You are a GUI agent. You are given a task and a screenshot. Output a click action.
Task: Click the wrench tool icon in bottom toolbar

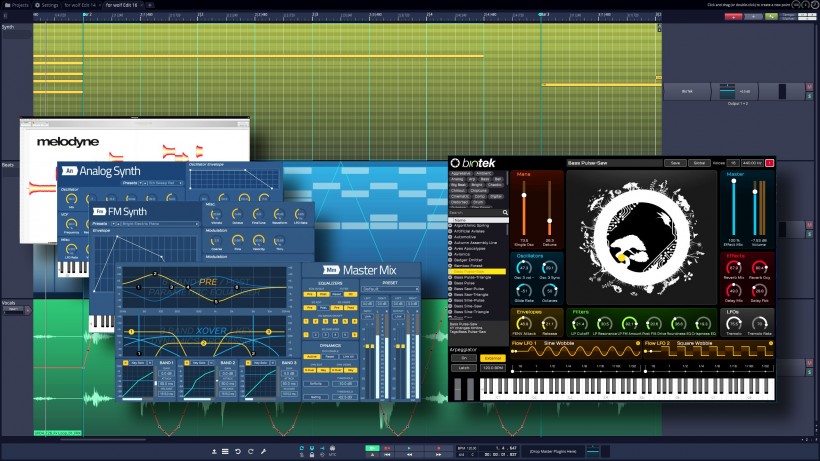coord(264,451)
